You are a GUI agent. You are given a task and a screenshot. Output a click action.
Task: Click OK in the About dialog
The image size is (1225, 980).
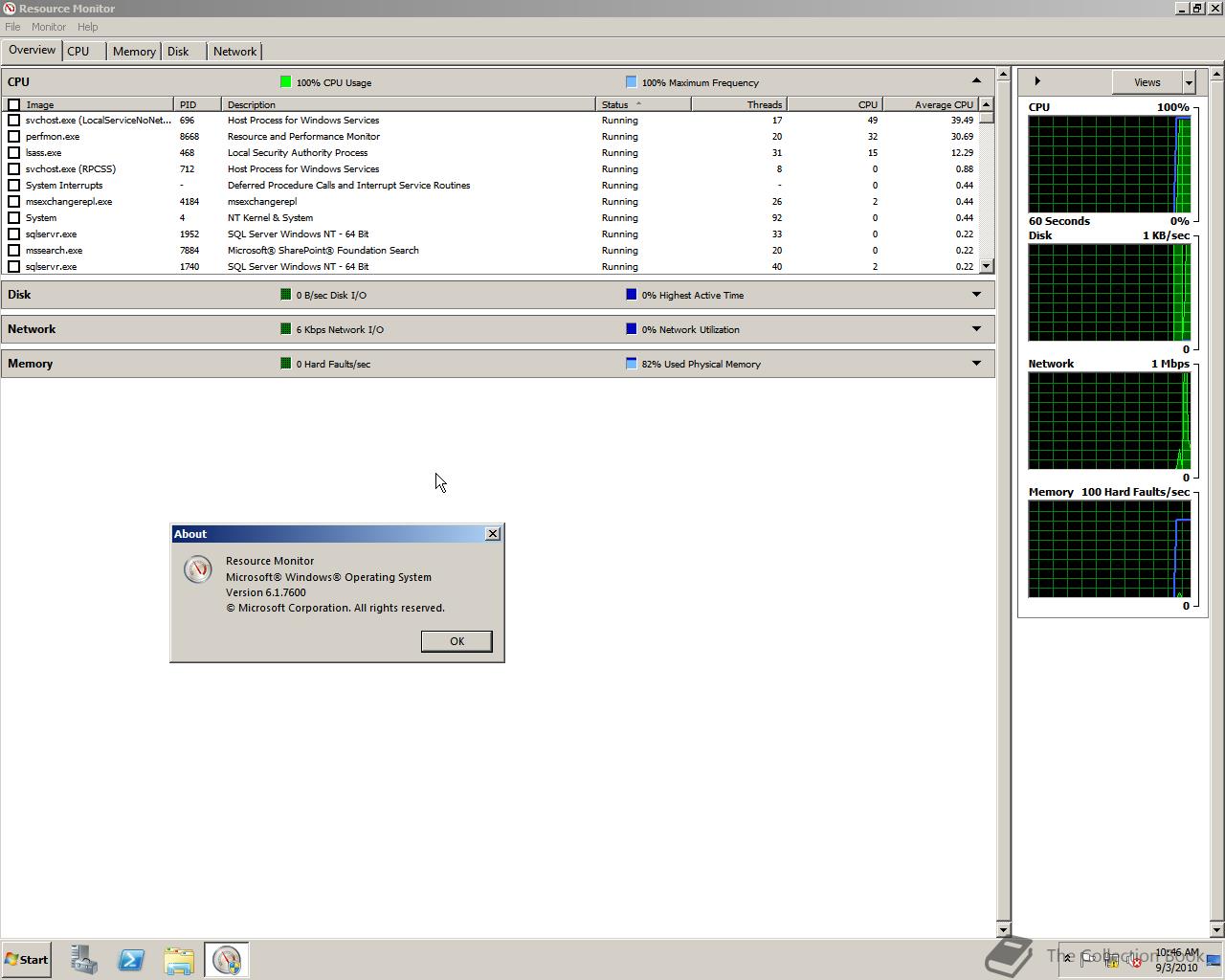tap(457, 641)
